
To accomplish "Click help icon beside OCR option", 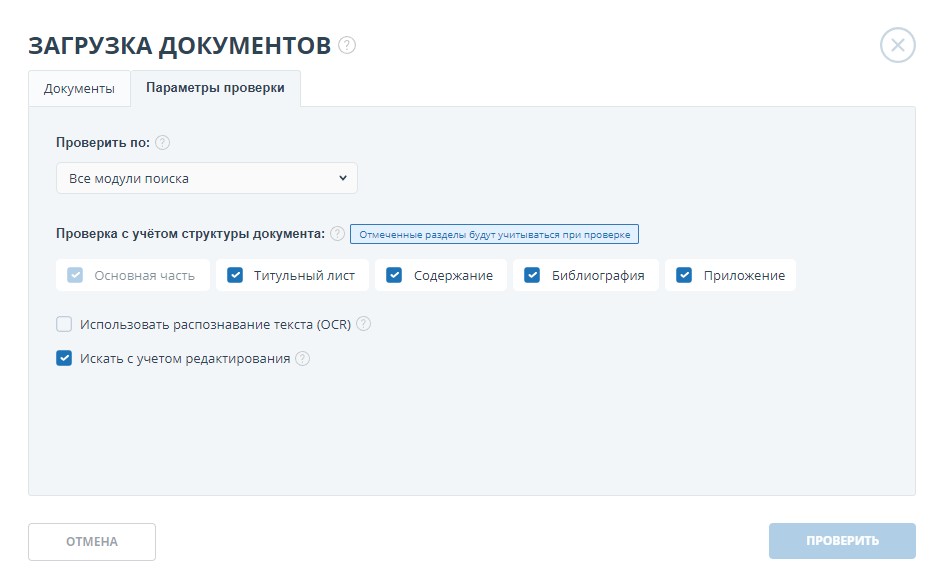I will tap(364, 324).
